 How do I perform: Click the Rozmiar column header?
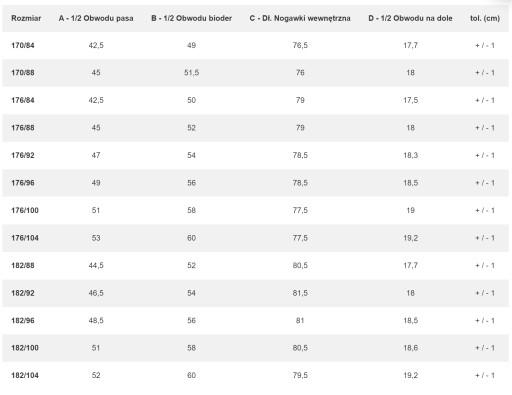(26, 18)
